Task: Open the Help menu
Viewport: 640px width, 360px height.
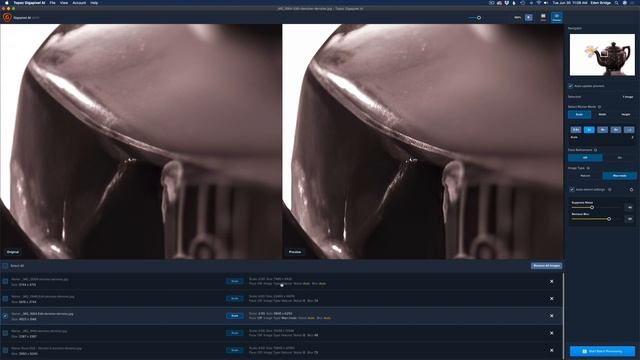Action: 94,3
